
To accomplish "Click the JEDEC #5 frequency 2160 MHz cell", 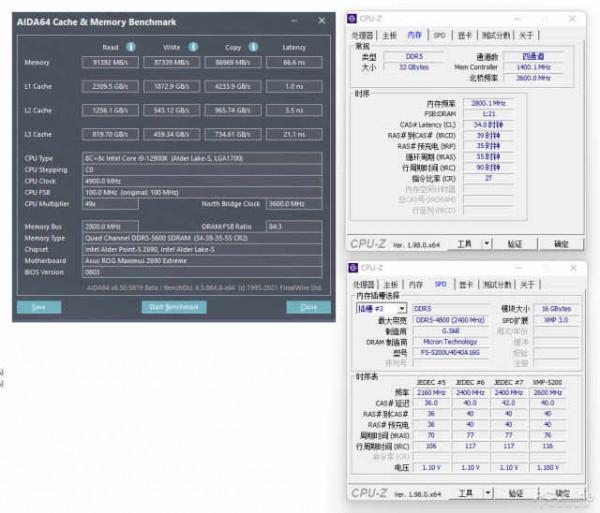I will click(431, 392).
